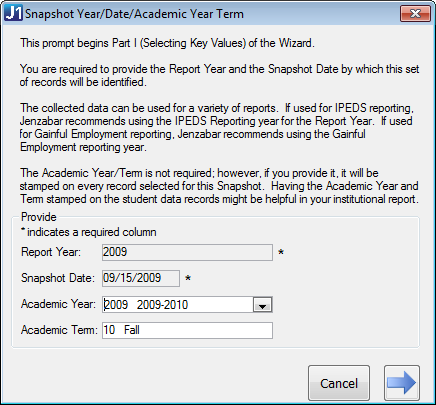Click the Snapshot Date label
The height and width of the screenshot is (405, 436).
click(58, 278)
